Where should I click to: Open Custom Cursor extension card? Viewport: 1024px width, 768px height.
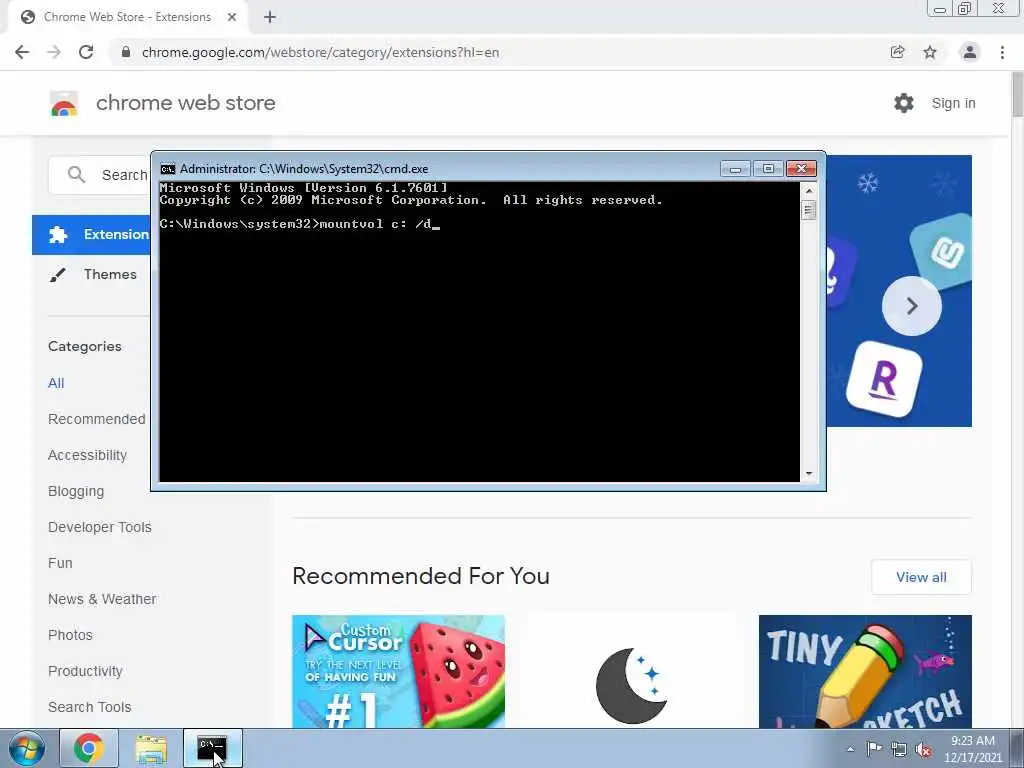click(398, 671)
